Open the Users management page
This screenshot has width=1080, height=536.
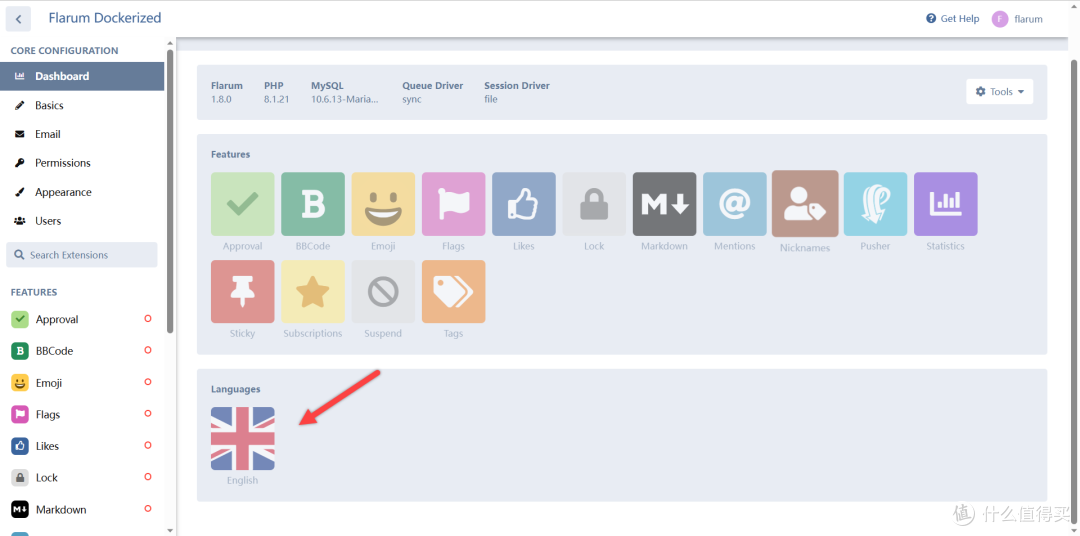[x=82, y=221]
